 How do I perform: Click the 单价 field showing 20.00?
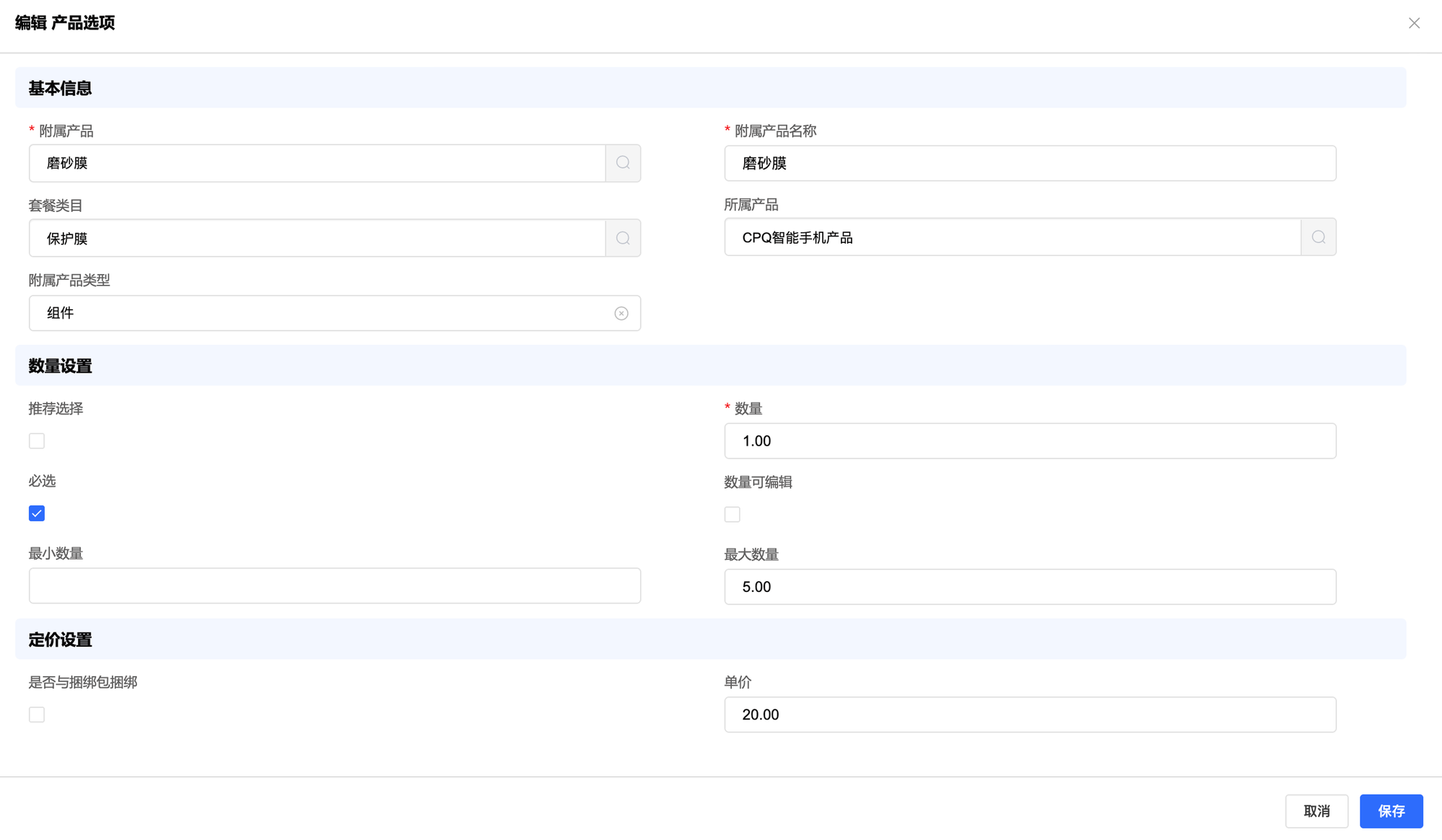1030,715
